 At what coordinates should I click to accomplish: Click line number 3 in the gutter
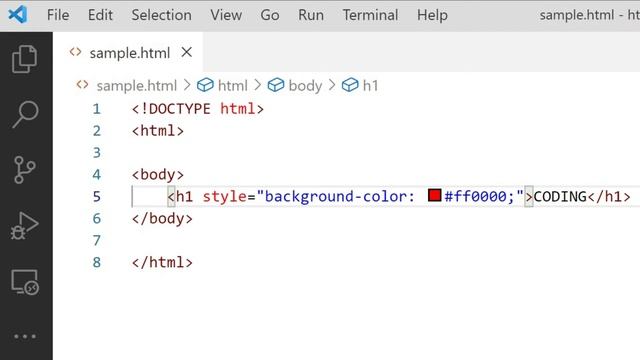coord(96,153)
